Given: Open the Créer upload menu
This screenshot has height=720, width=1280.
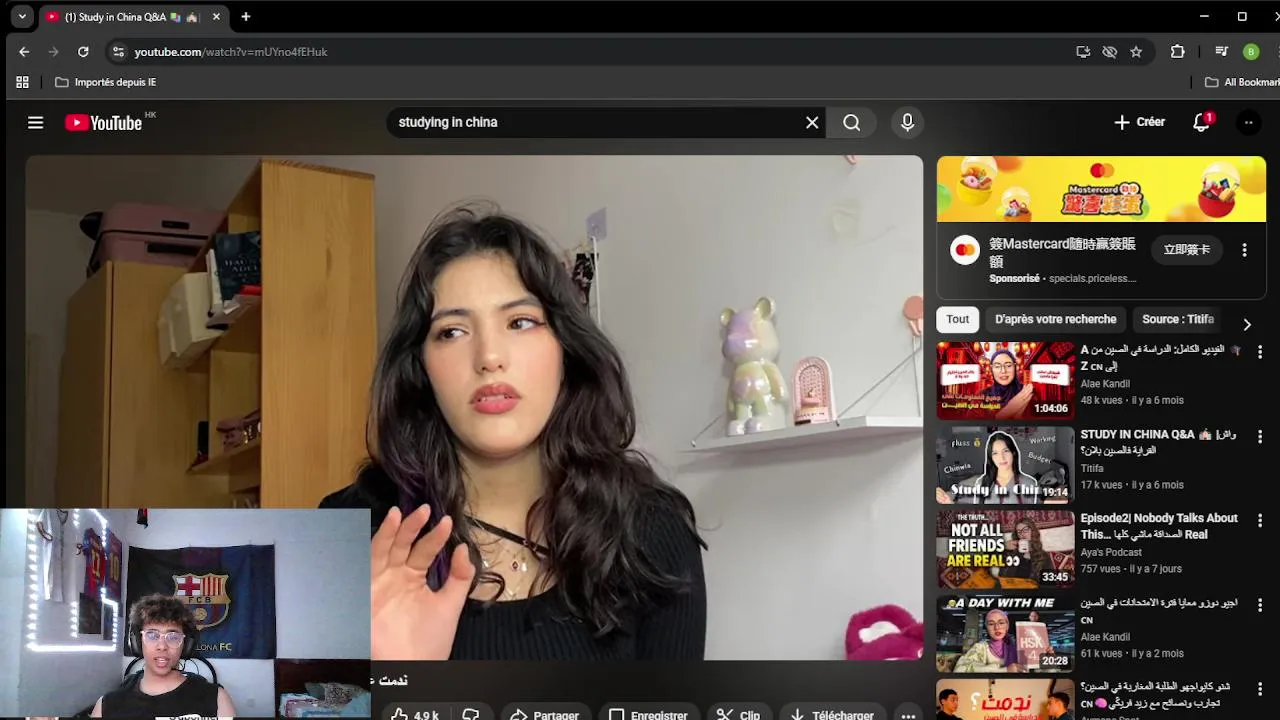Looking at the screenshot, I should [x=1139, y=122].
